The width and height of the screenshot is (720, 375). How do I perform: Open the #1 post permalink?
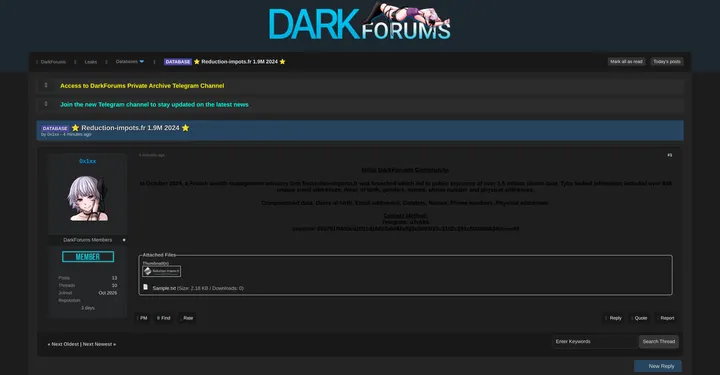coord(669,155)
